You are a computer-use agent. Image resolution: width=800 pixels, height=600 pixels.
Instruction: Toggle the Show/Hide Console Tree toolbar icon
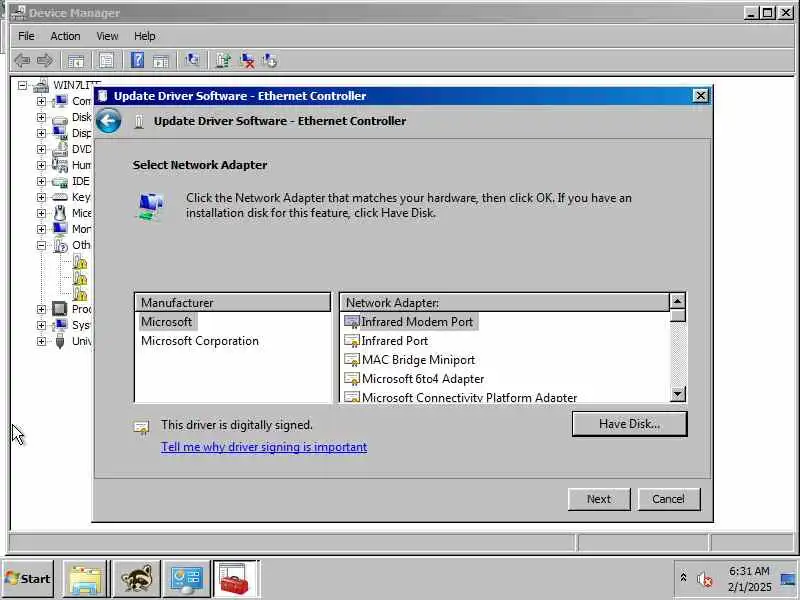(76, 61)
